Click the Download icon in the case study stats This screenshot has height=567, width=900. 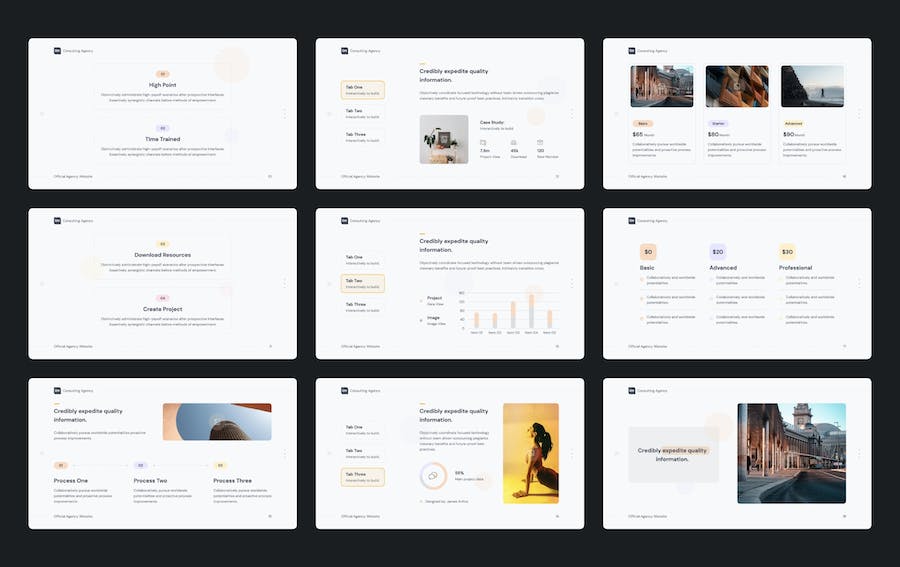pos(512,143)
